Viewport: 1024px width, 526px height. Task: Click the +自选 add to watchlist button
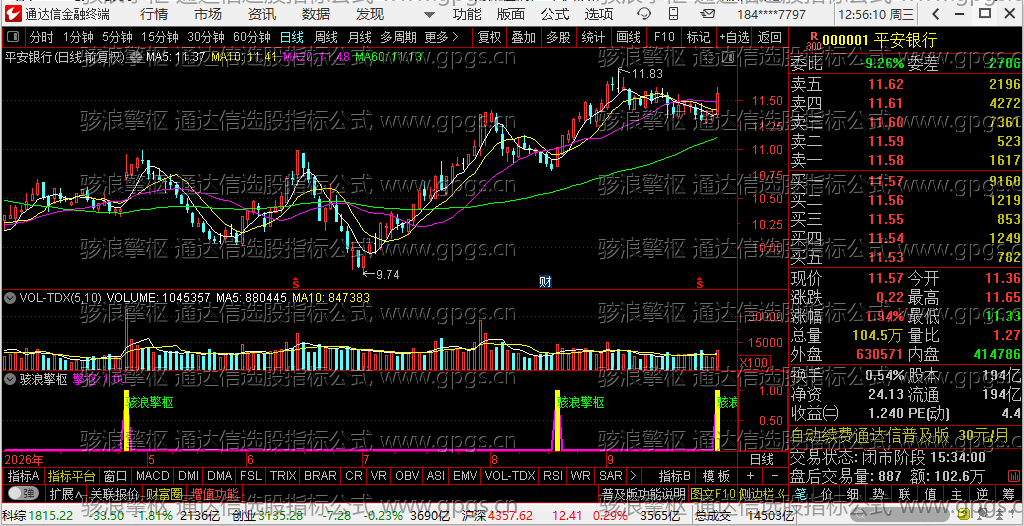(735, 37)
